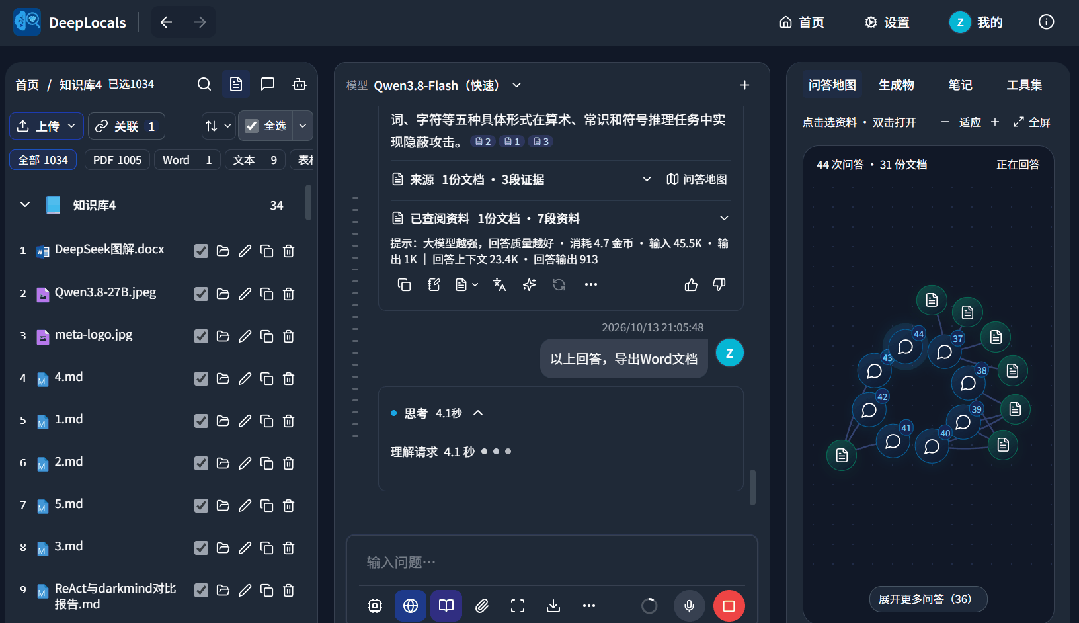The height and width of the screenshot is (623, 1079).
Task: Click the attachment paperclip icon
Action: click(x=482, y=606)
